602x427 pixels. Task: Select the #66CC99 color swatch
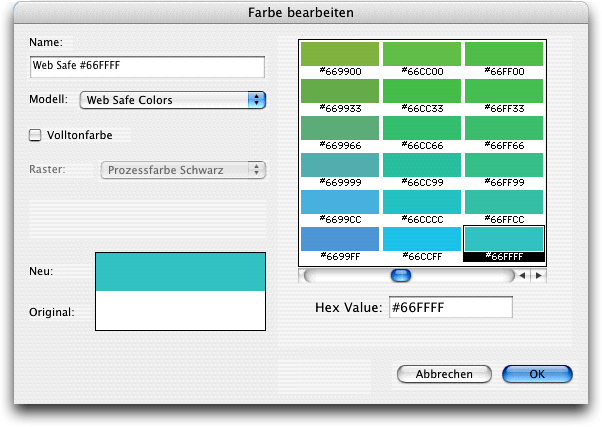point(422,165)
